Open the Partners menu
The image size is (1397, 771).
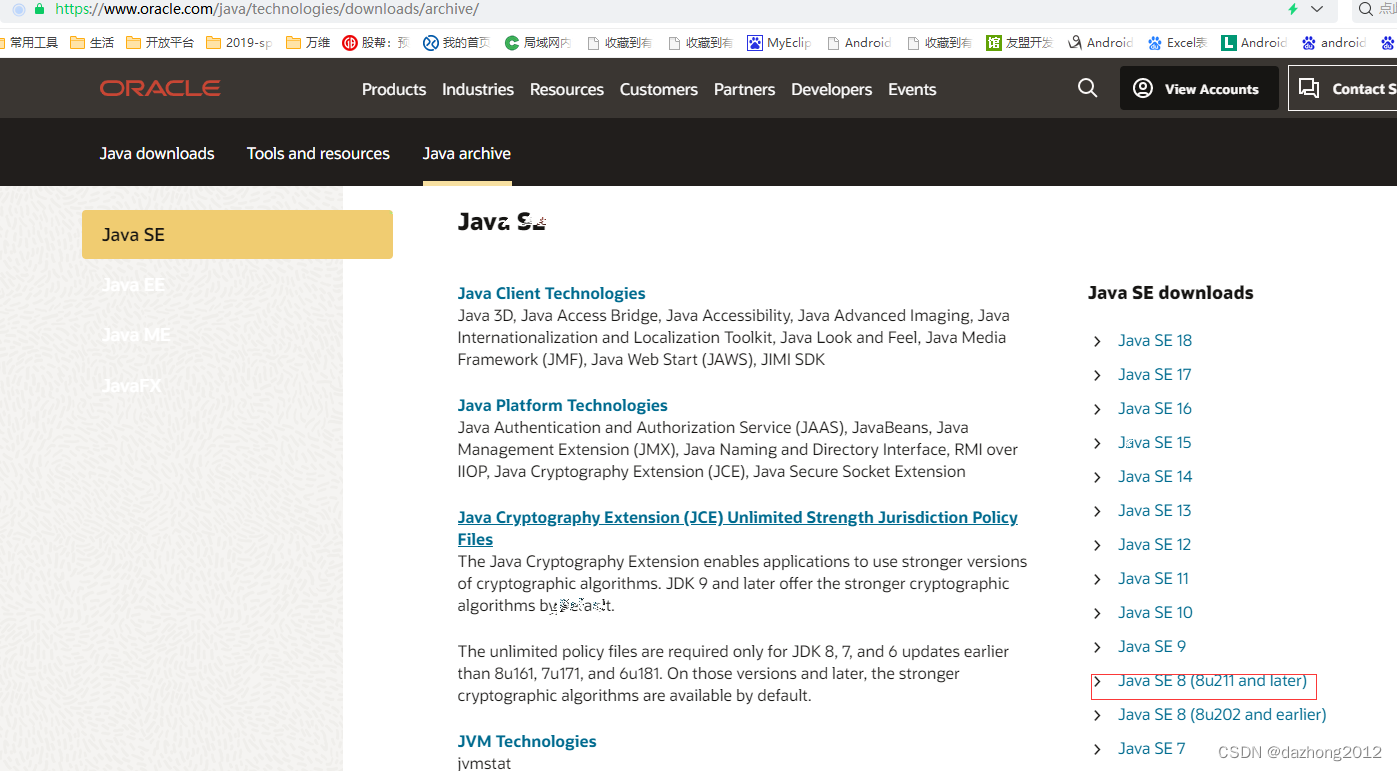coord(745,89)
